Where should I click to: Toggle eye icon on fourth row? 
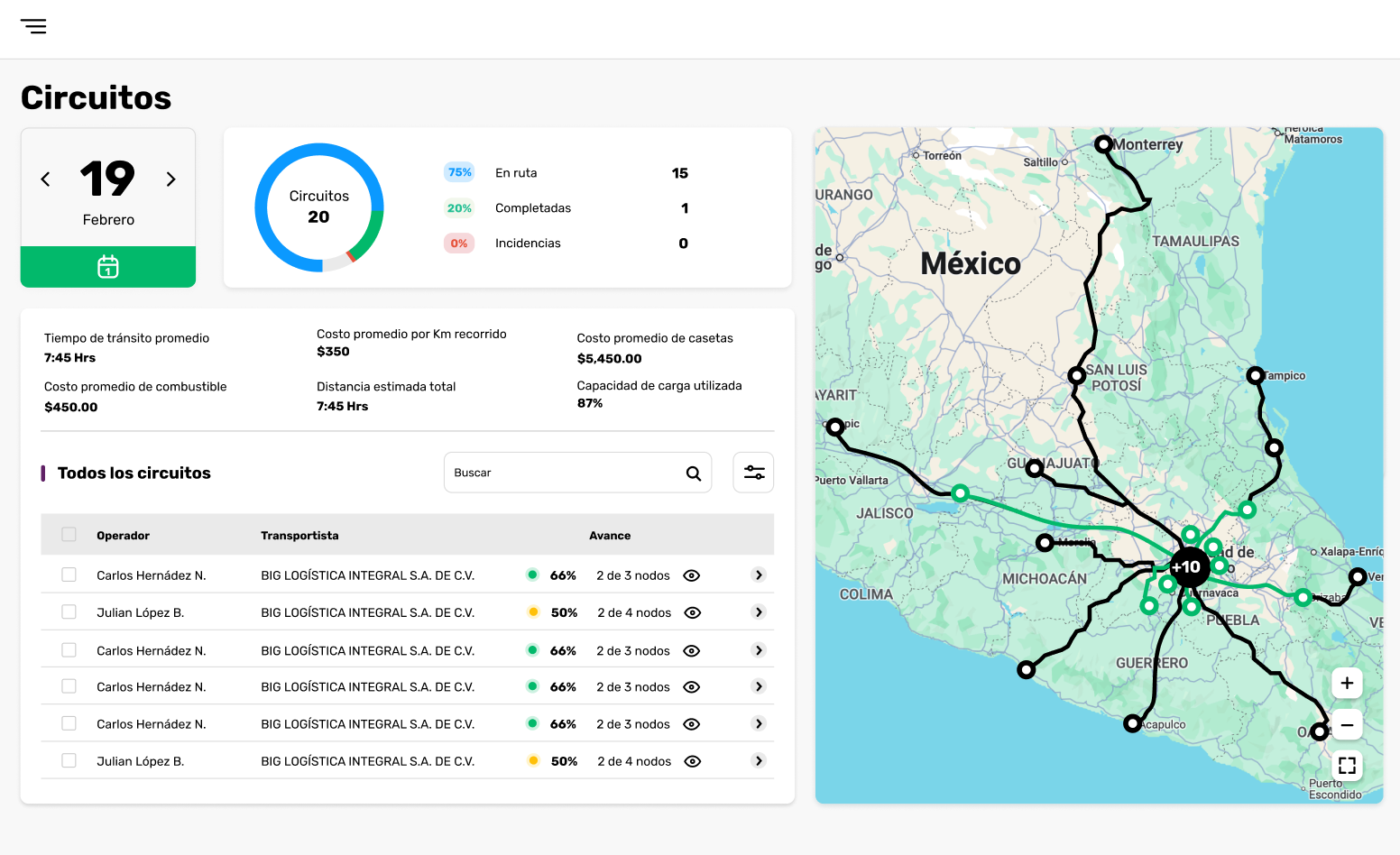[692, 687]
